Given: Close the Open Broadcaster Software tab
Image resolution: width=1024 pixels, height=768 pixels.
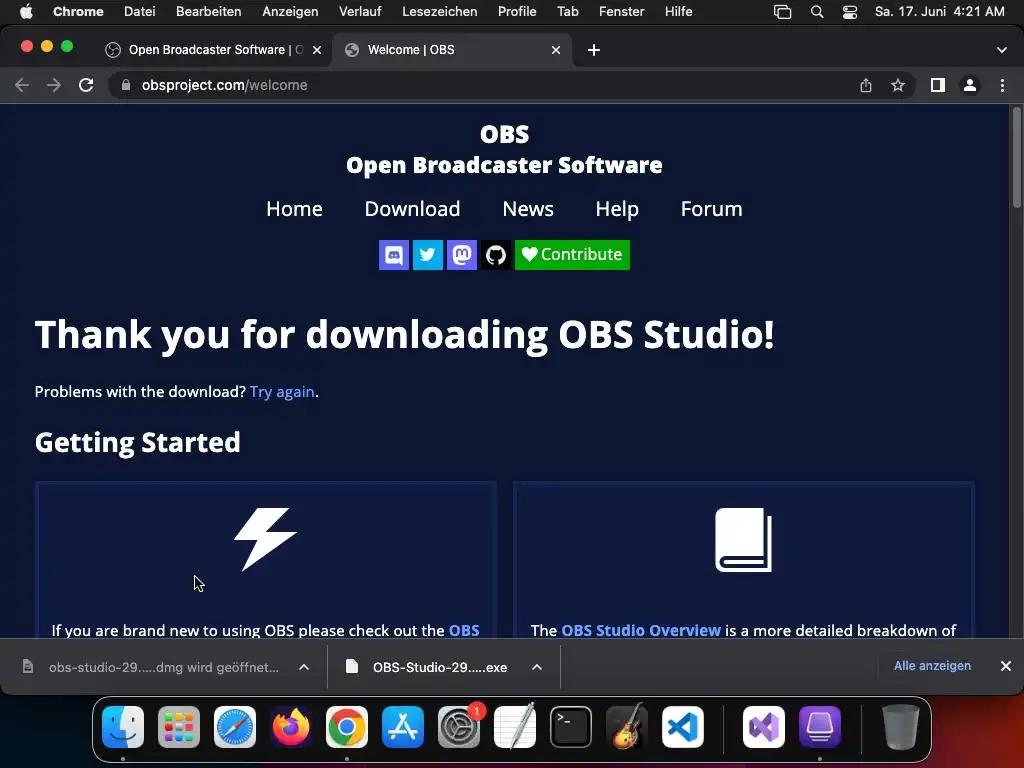Looking at the screenshot, I should (x=317, y=50).
